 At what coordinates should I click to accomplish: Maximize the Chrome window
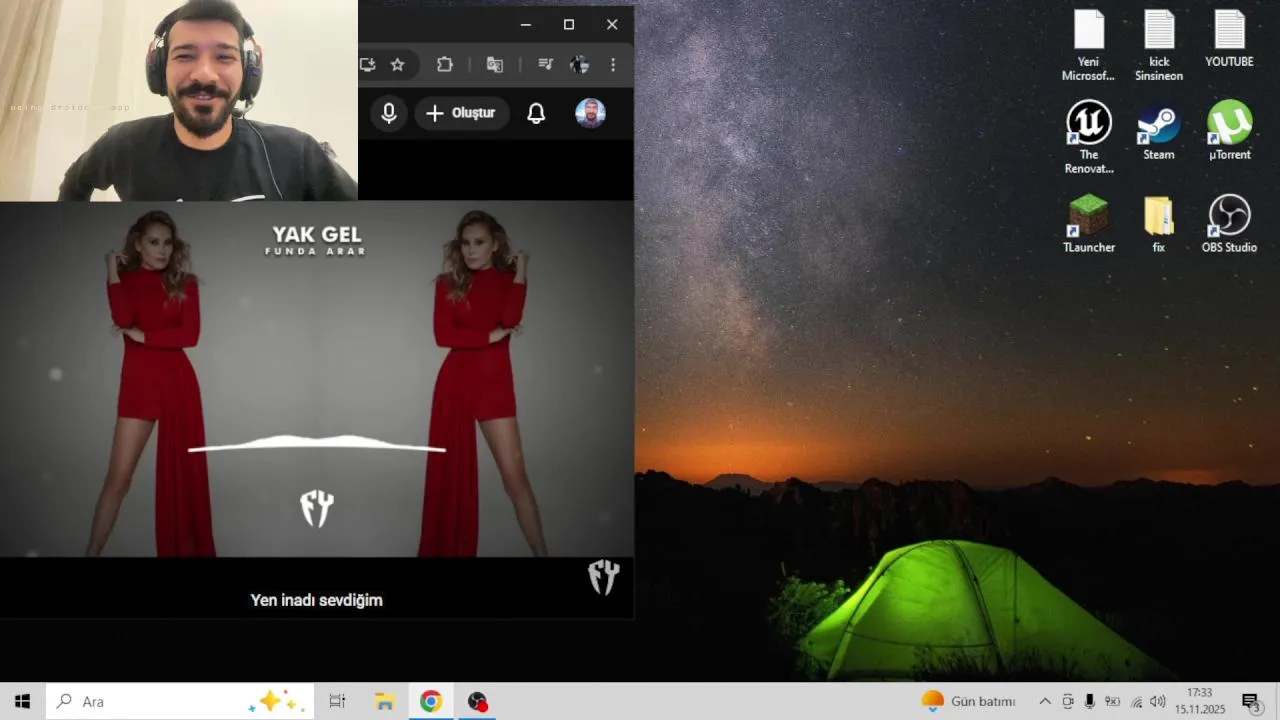[x=569, y=25]
